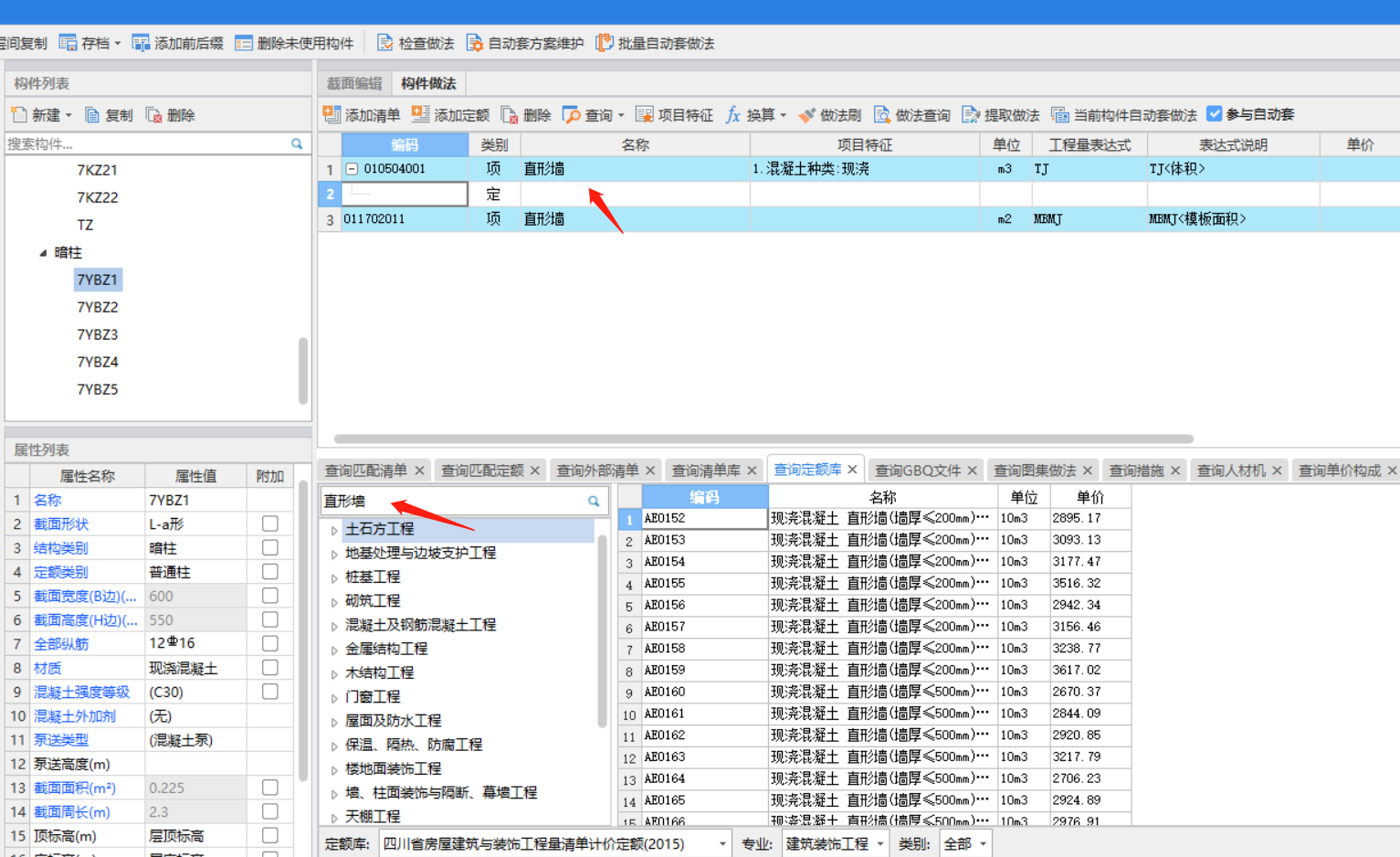Expand 砌筑工程 category
This screenshot has height=857, width=1400.
[x=334, y=602]
